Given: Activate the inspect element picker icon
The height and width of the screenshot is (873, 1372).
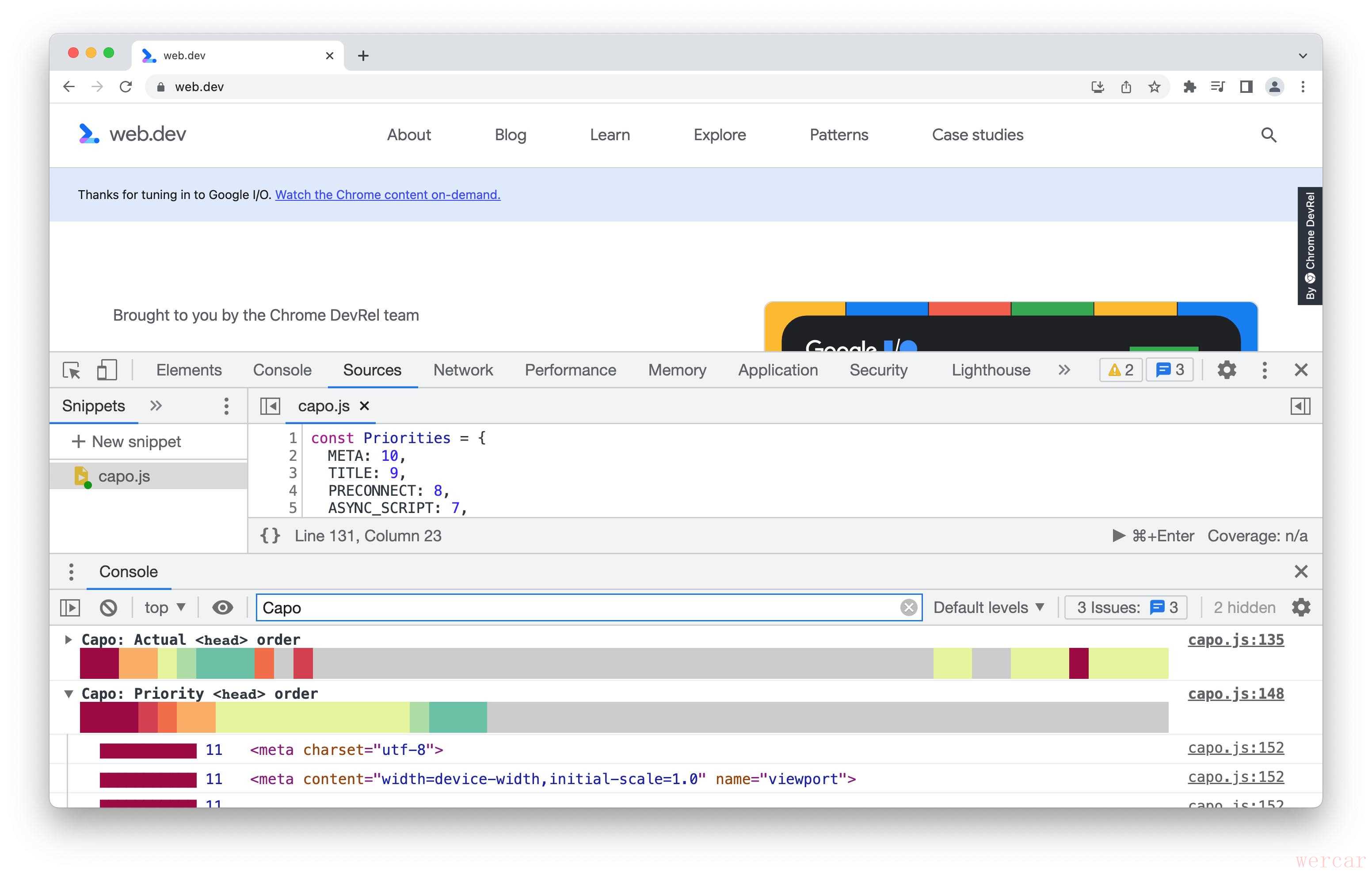Looking at the screenshot, I should [x=72, y=370].
